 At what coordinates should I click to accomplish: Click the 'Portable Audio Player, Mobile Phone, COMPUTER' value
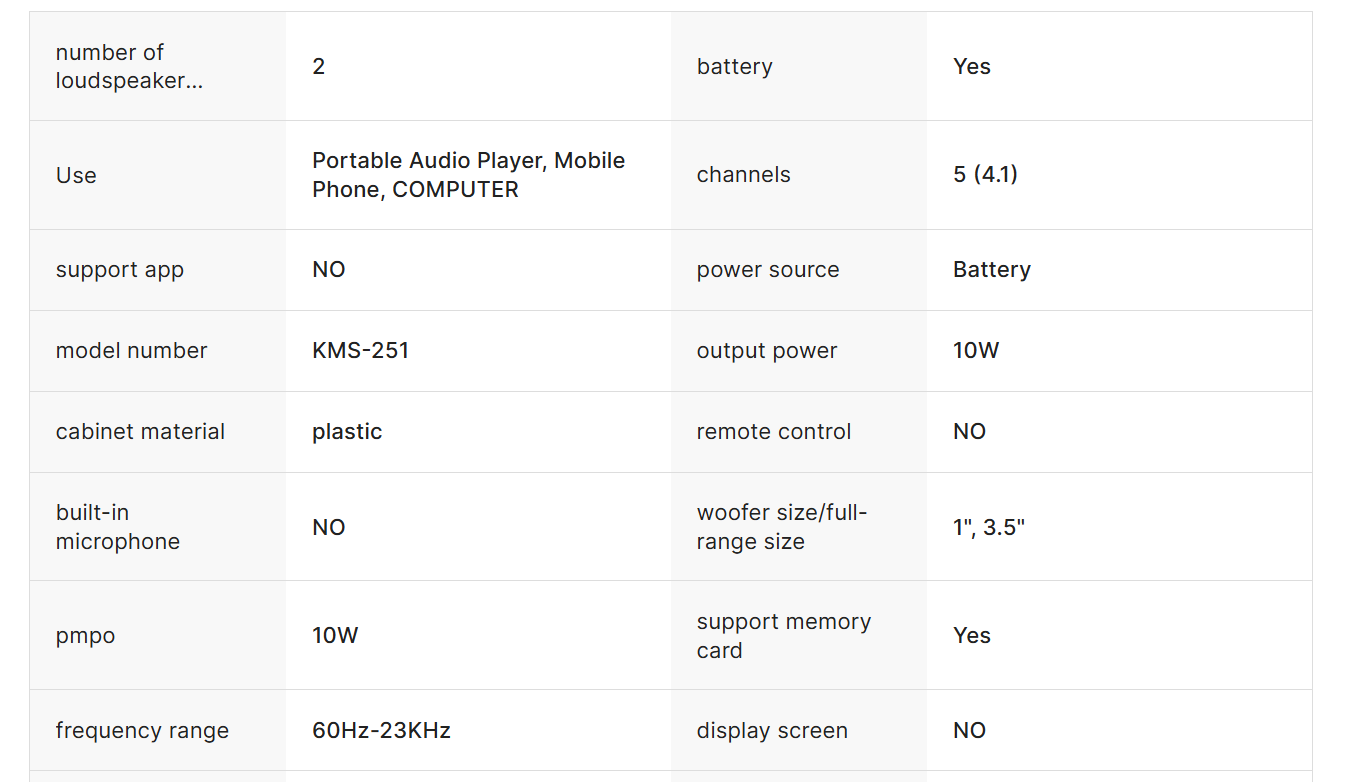pyautogui.click(x=468, y=175)
